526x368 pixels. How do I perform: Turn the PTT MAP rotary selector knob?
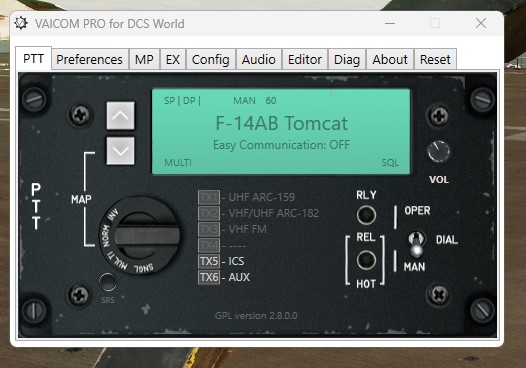[139, 235]
